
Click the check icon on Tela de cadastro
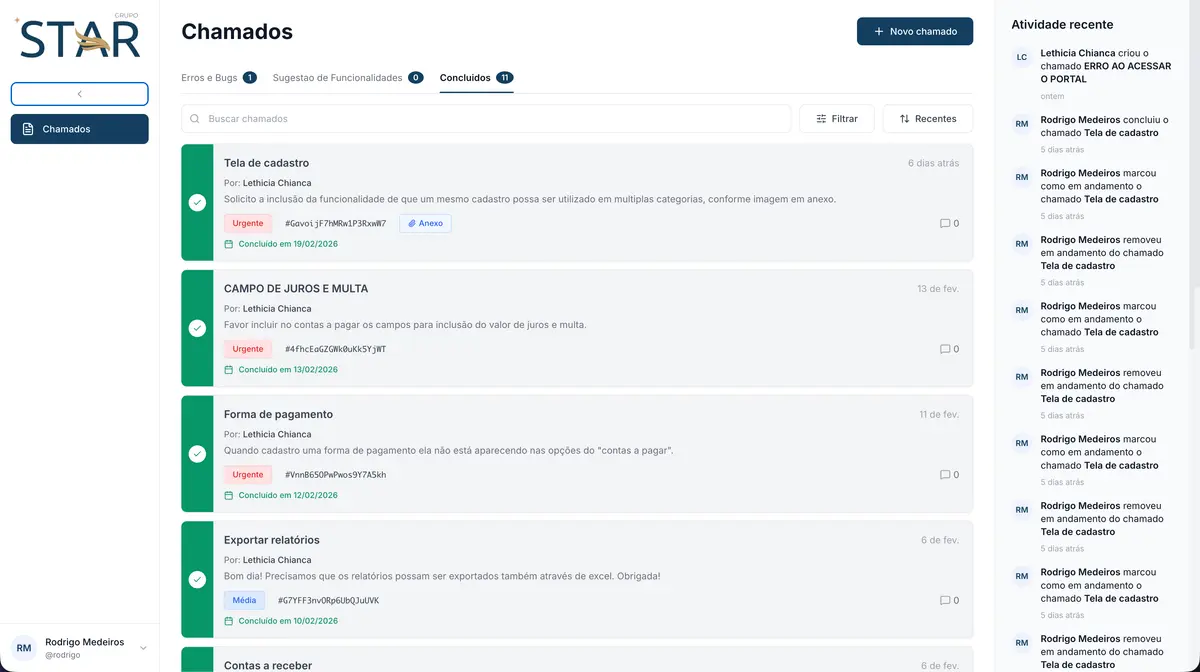(x=197, y=203)
